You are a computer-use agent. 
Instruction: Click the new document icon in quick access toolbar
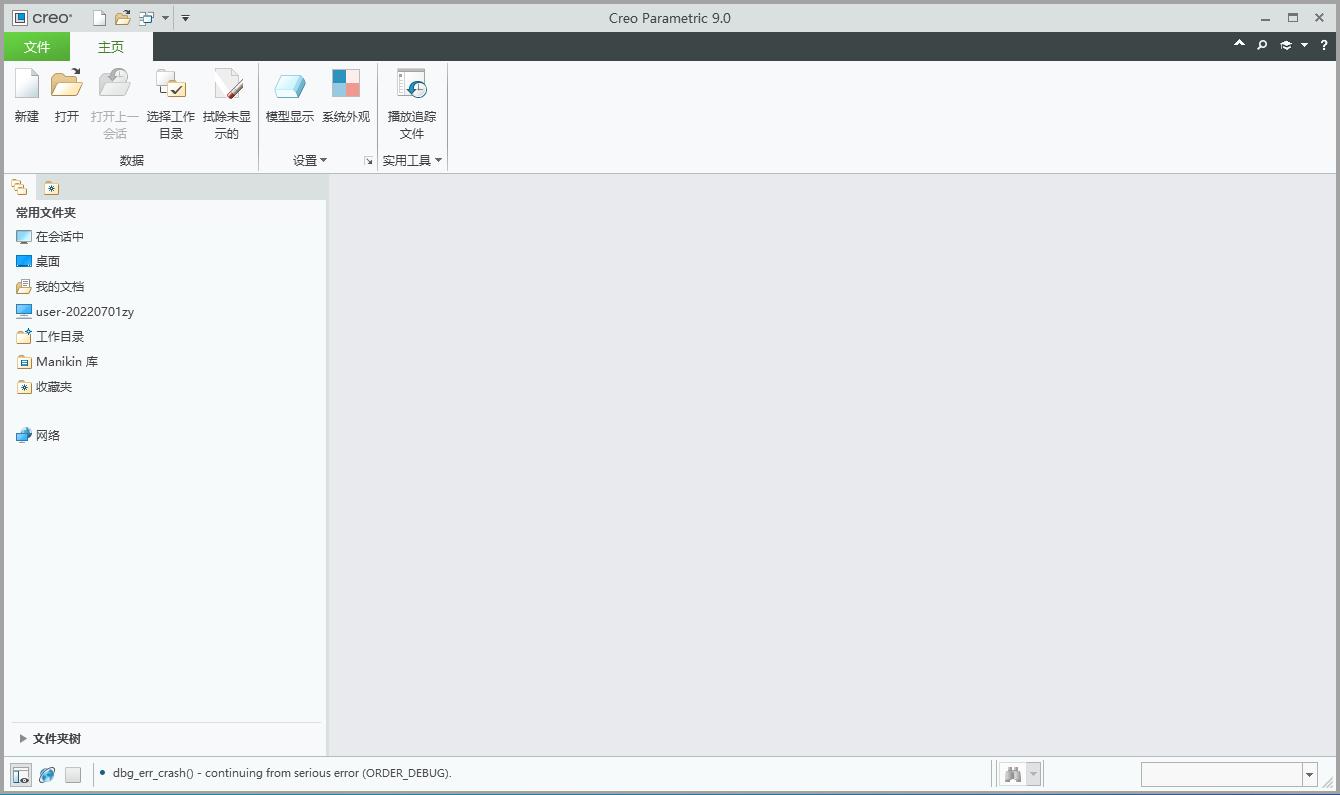[98, 17]
